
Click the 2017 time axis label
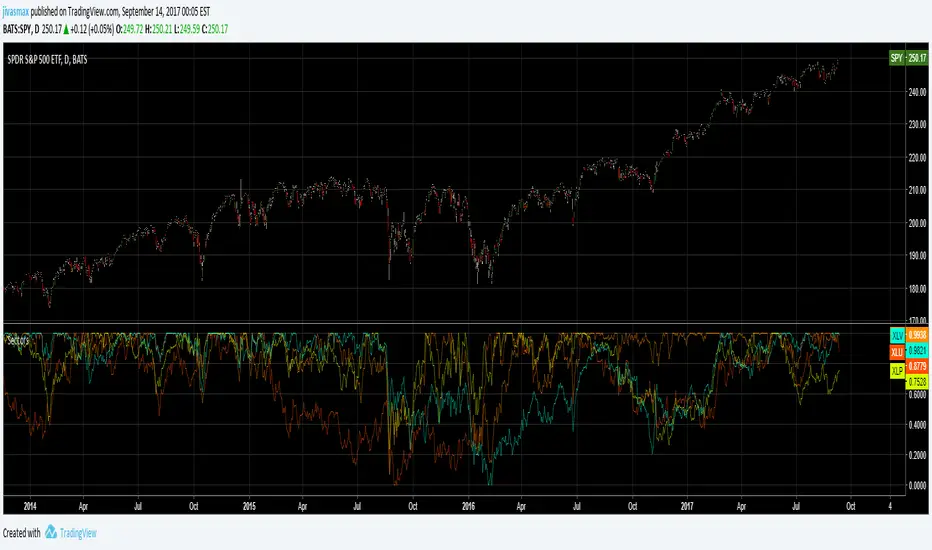pos(687,506)
